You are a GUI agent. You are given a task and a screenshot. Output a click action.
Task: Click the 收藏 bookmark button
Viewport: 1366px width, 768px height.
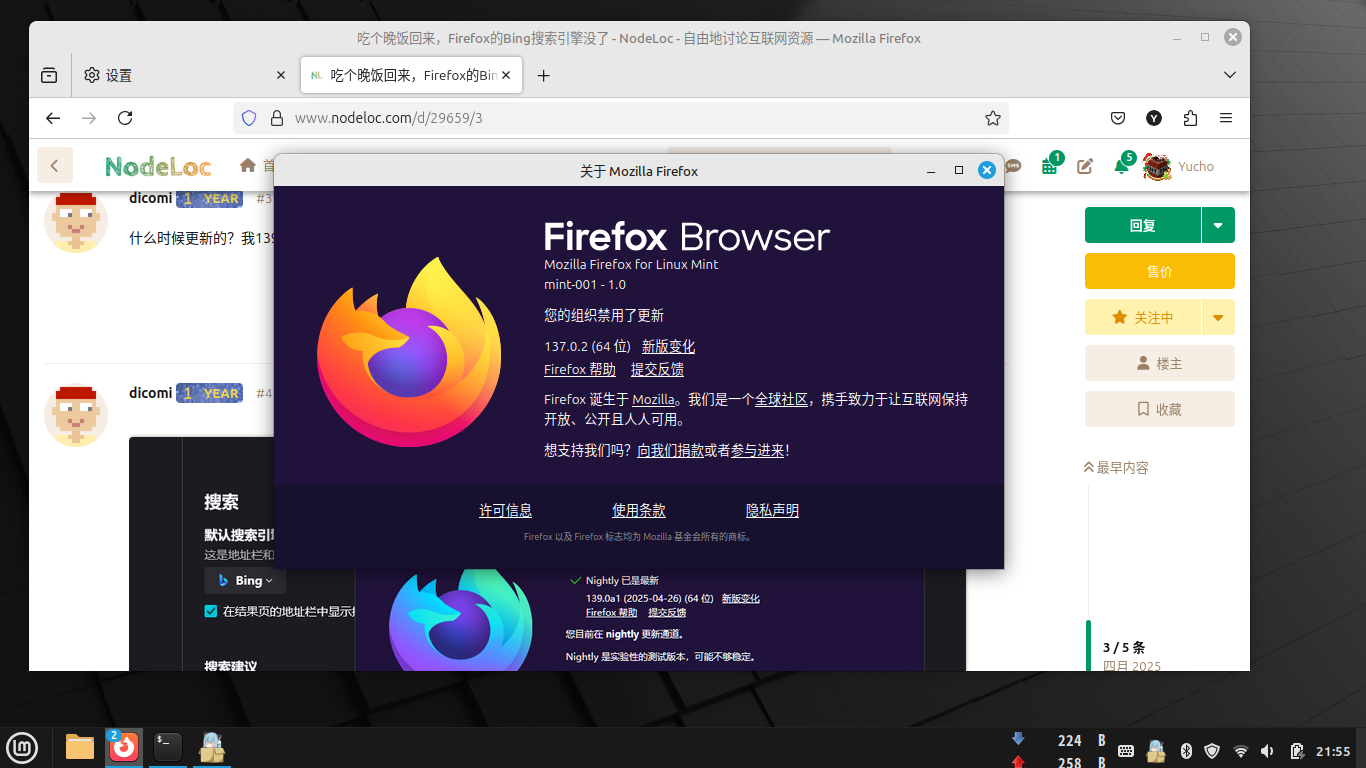click(x=1160, y=409)
